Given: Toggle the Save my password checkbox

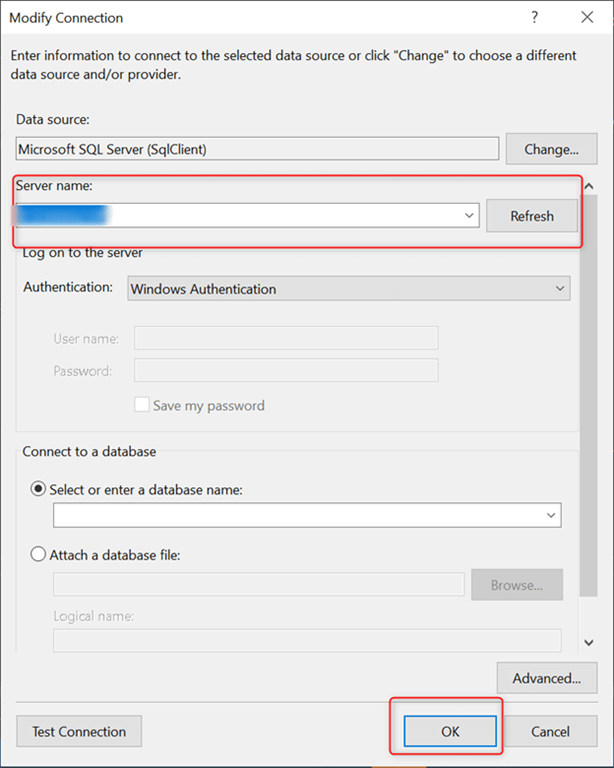Looking at the screenshot, I should pyautogui.click(x=143, y=405).
